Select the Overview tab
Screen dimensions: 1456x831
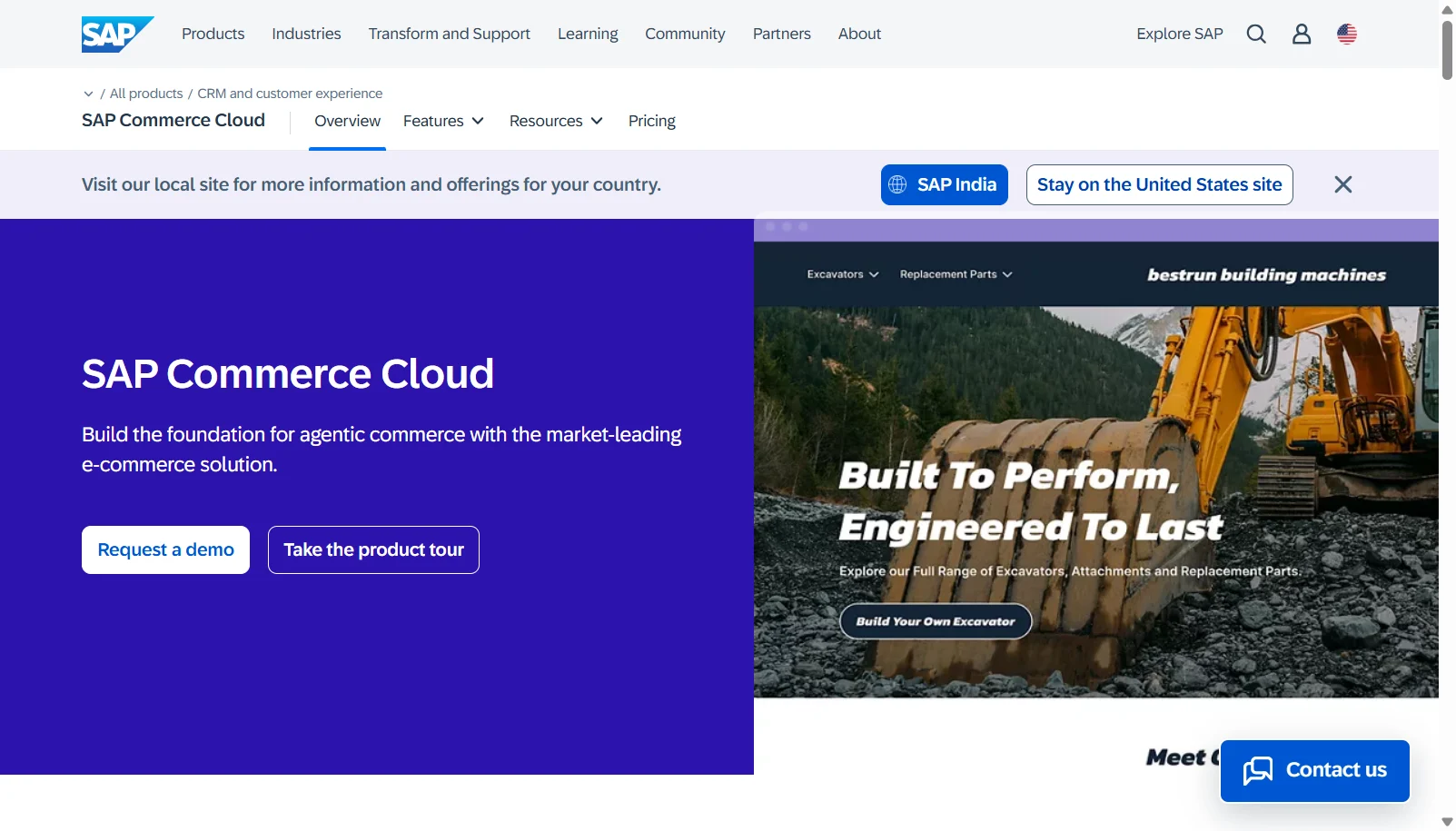[347, 121]
